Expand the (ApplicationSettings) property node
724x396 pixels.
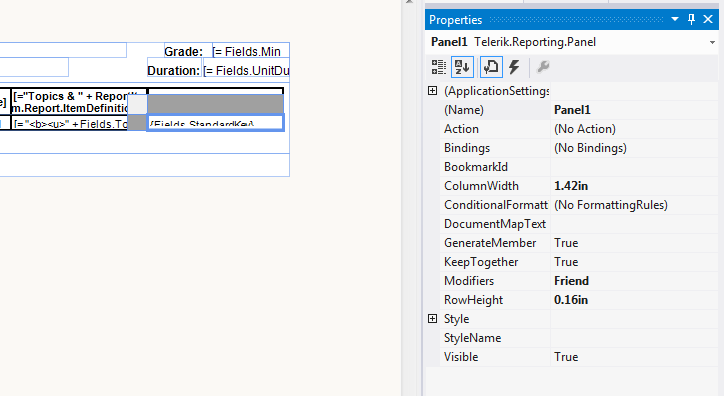(x=432, y=91)
